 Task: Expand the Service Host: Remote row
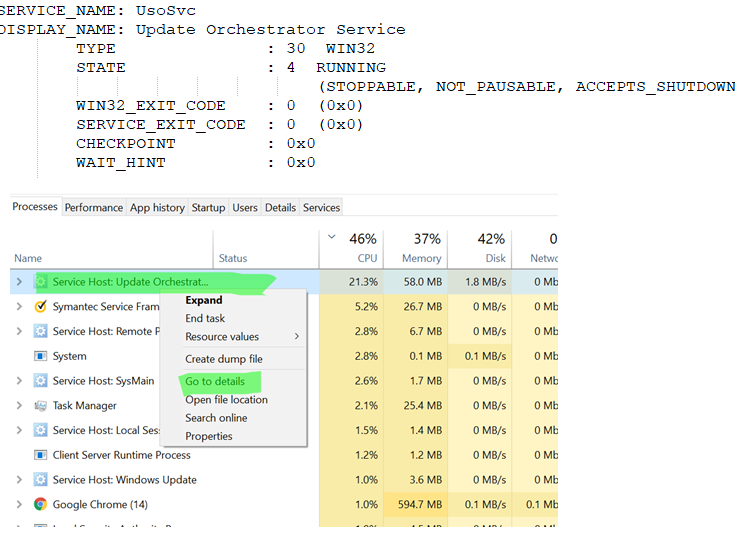(x=19, y=331)
